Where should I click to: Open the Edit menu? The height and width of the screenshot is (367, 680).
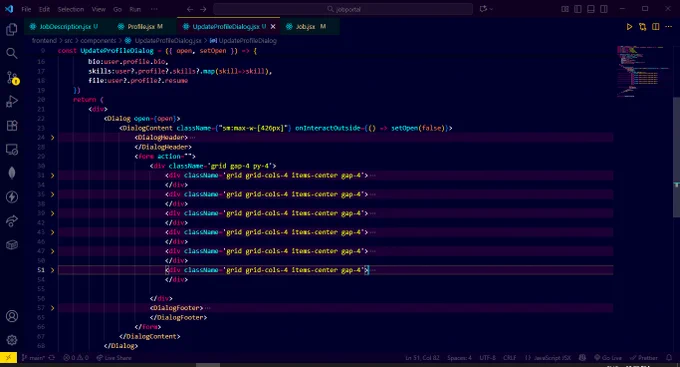(44, 9)
